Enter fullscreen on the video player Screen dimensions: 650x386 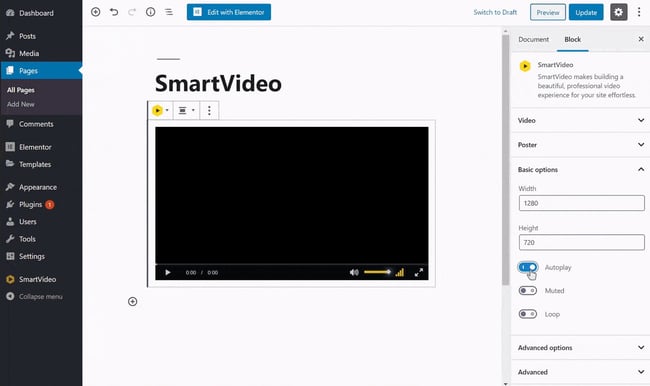click(x=419, y=272)
